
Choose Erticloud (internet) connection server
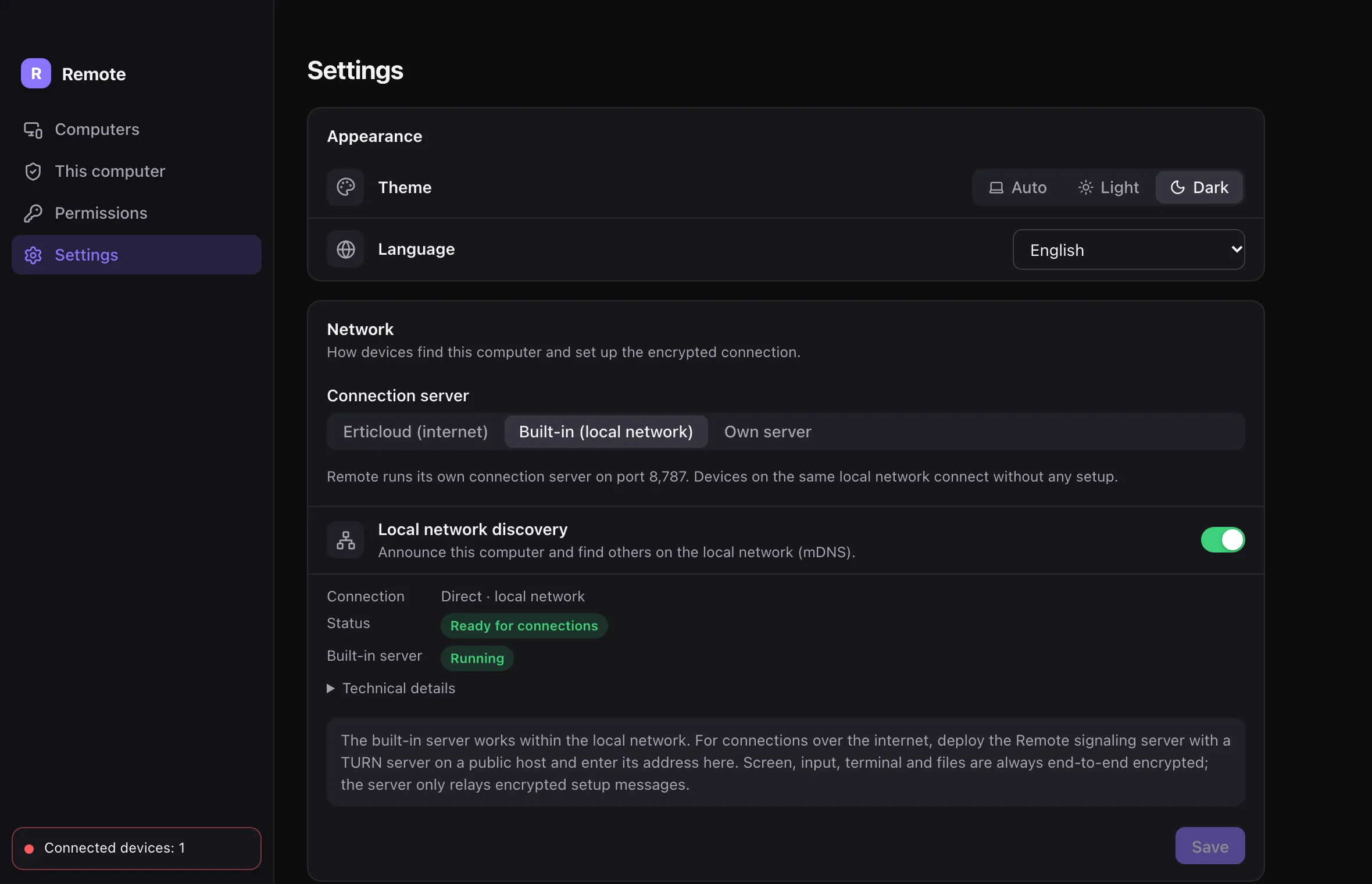[415, 432]
